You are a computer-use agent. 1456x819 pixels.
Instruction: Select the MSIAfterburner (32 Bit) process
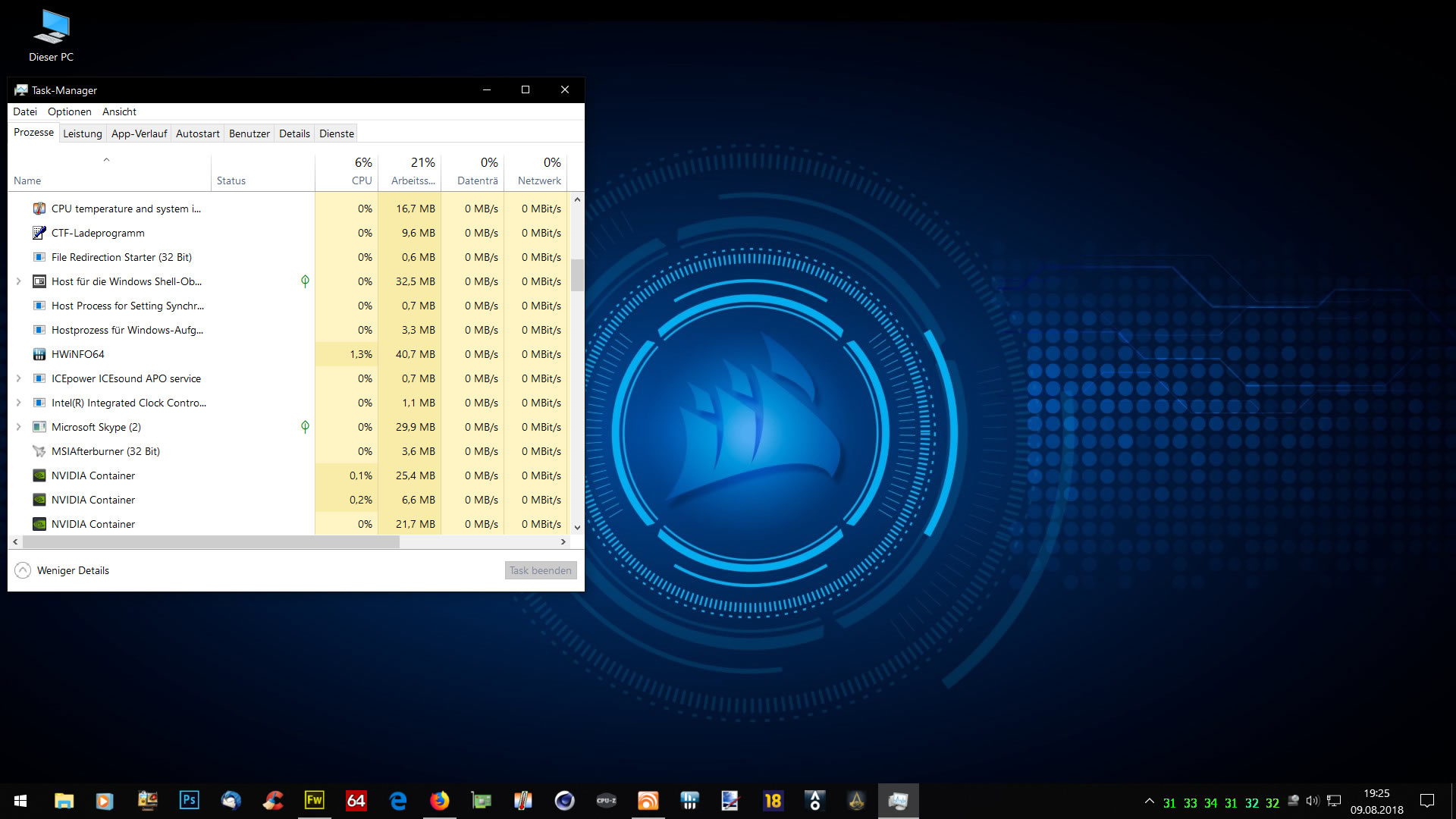(x=289, y=451)
